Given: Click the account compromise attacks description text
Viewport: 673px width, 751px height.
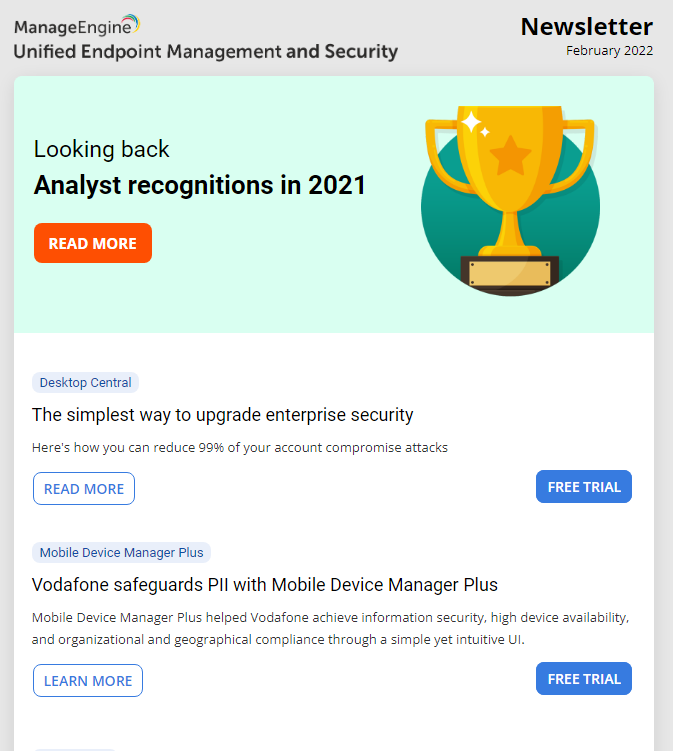Looking at the screenshot, I should pos(240,447).
